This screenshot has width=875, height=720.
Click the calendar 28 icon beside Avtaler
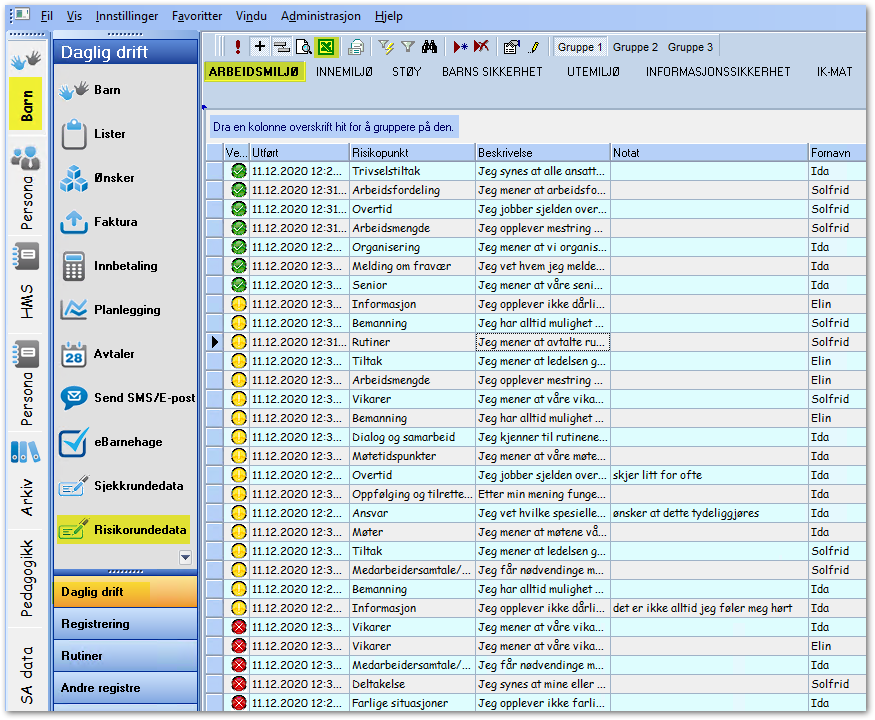pyautogui.click(x=74, y=354)
